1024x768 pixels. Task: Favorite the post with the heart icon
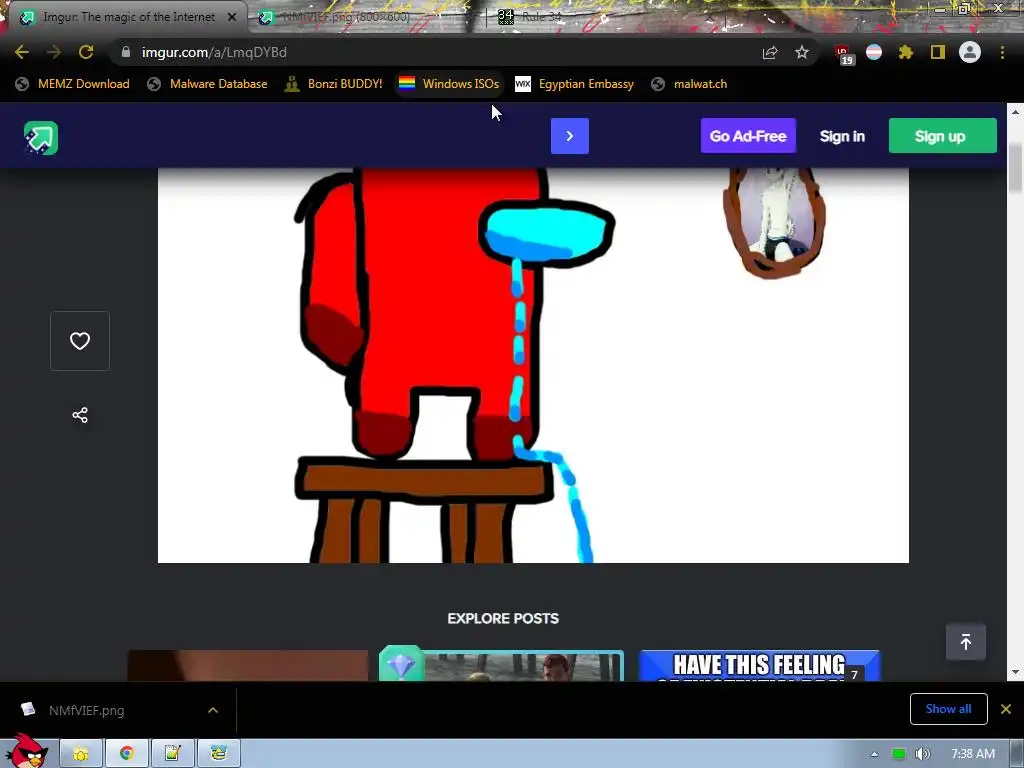[80, 341]
